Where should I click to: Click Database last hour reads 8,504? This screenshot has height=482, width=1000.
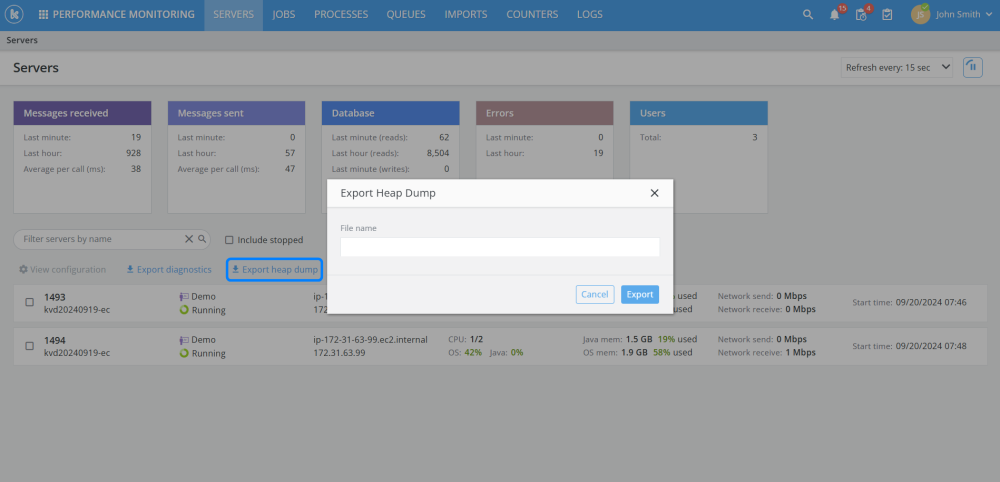pyautogui.click(x=438, y=153)
